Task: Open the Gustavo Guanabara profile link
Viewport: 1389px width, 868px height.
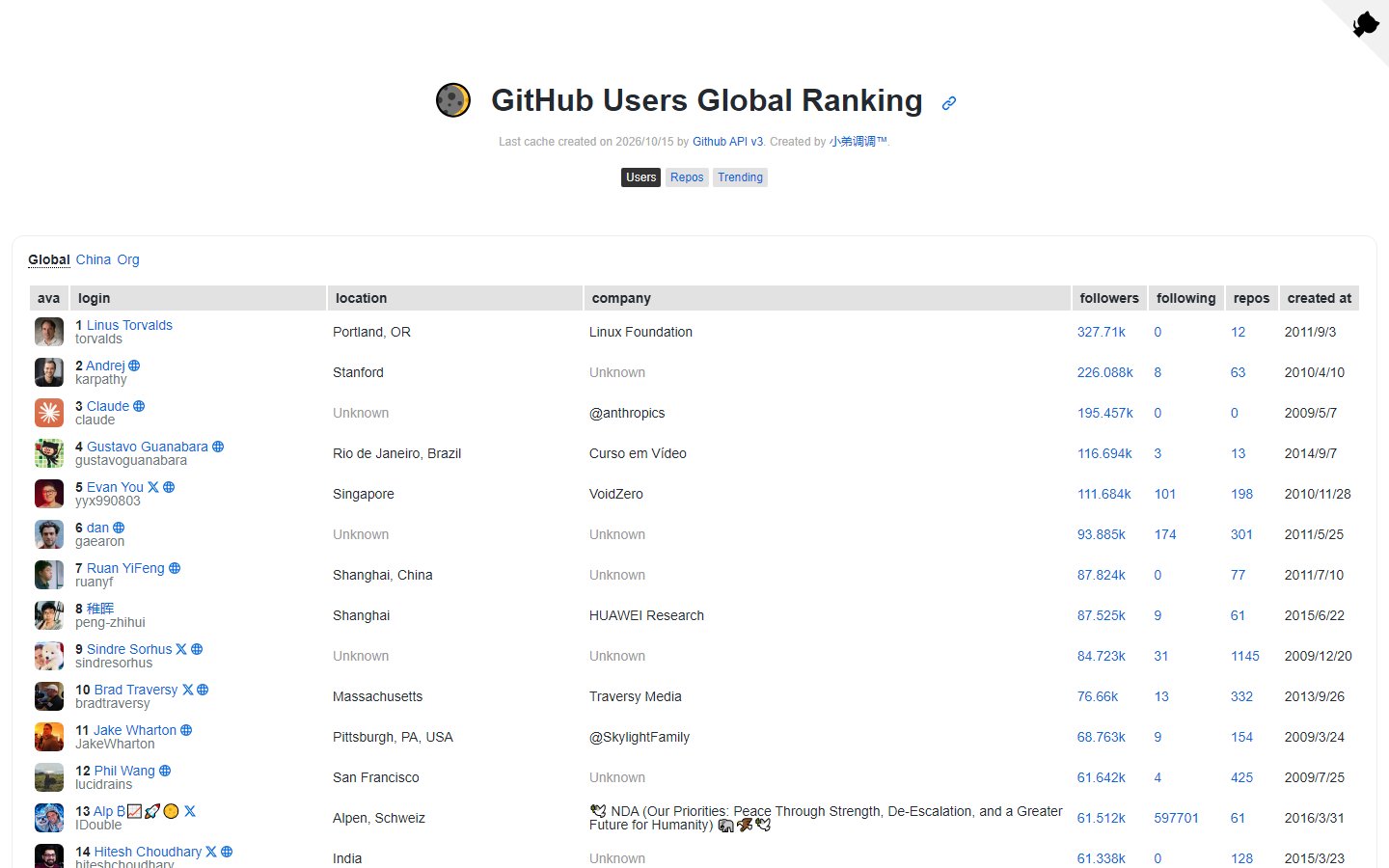Action: (148, 447)
